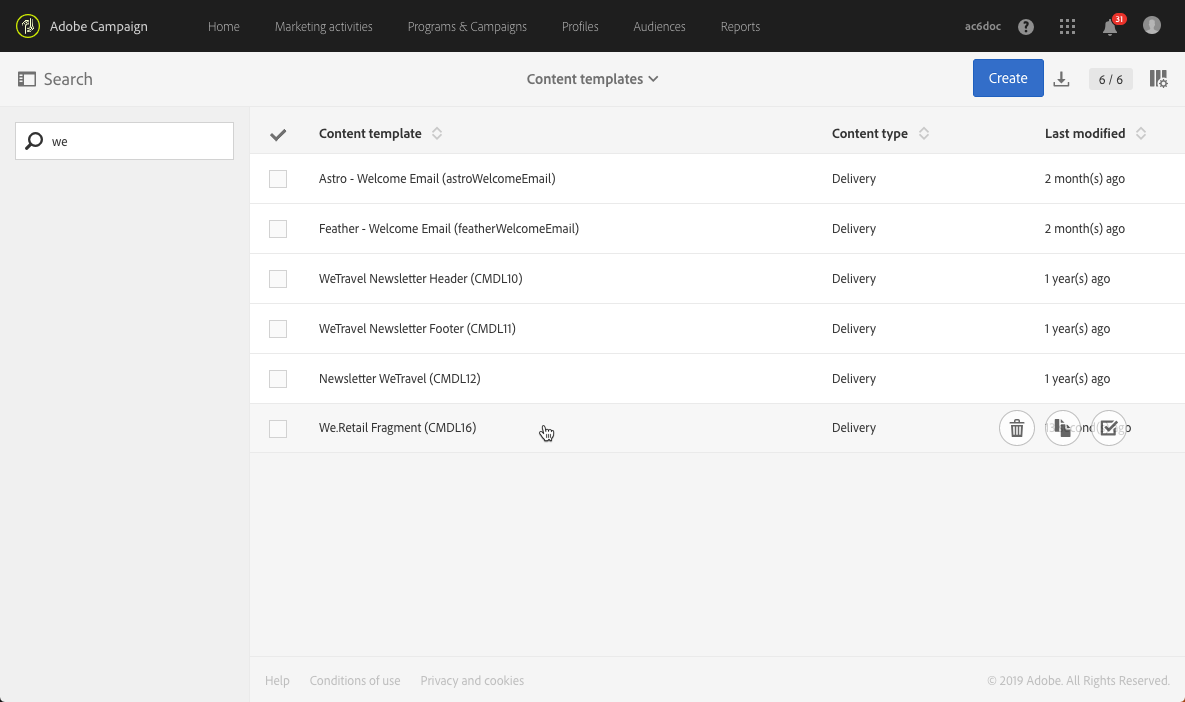Open the column configuration icon
This screenshot has height=702, width=1185.
tap(1158, 79)
